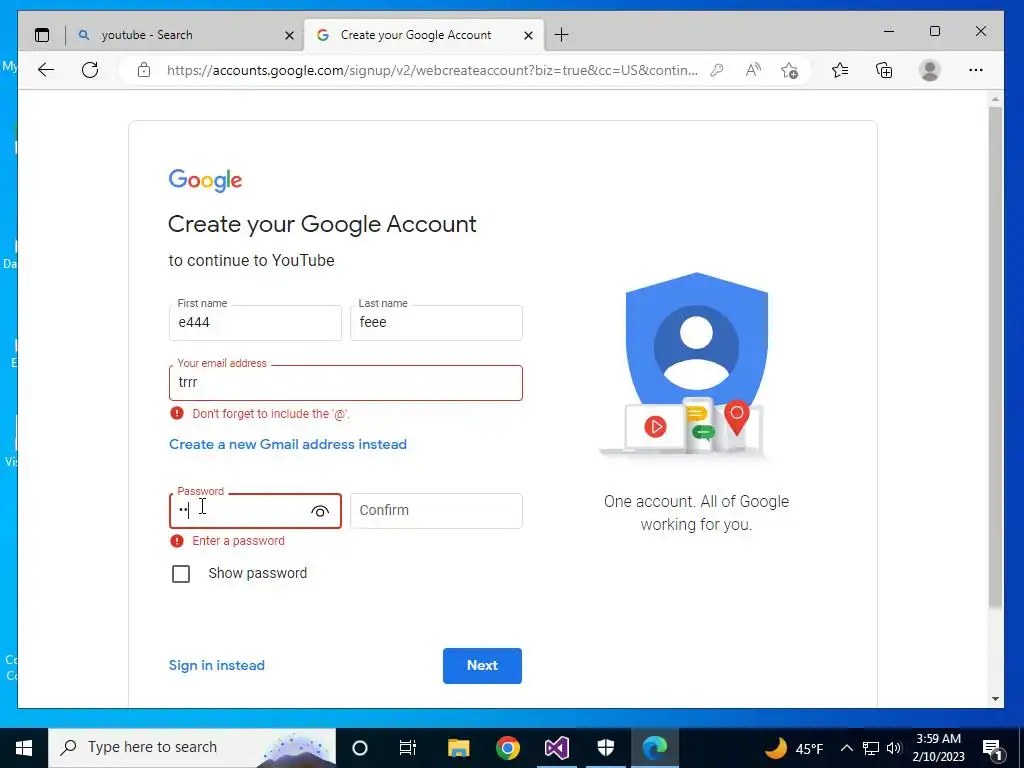
Task: Refresh the page with the reload icon
Action: click(90, 70)
